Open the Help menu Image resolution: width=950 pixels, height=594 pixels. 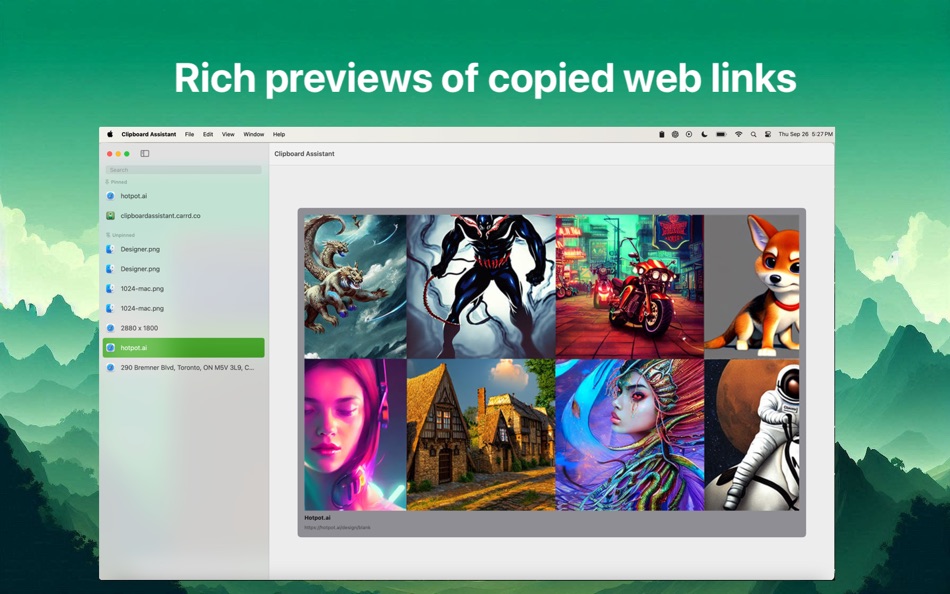[279, 135]
